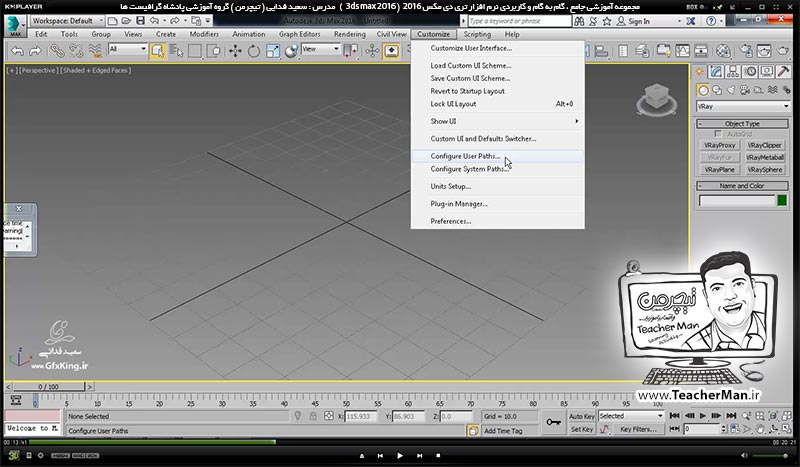Switch to the Modify command panel tab

(x=716, y=71)
